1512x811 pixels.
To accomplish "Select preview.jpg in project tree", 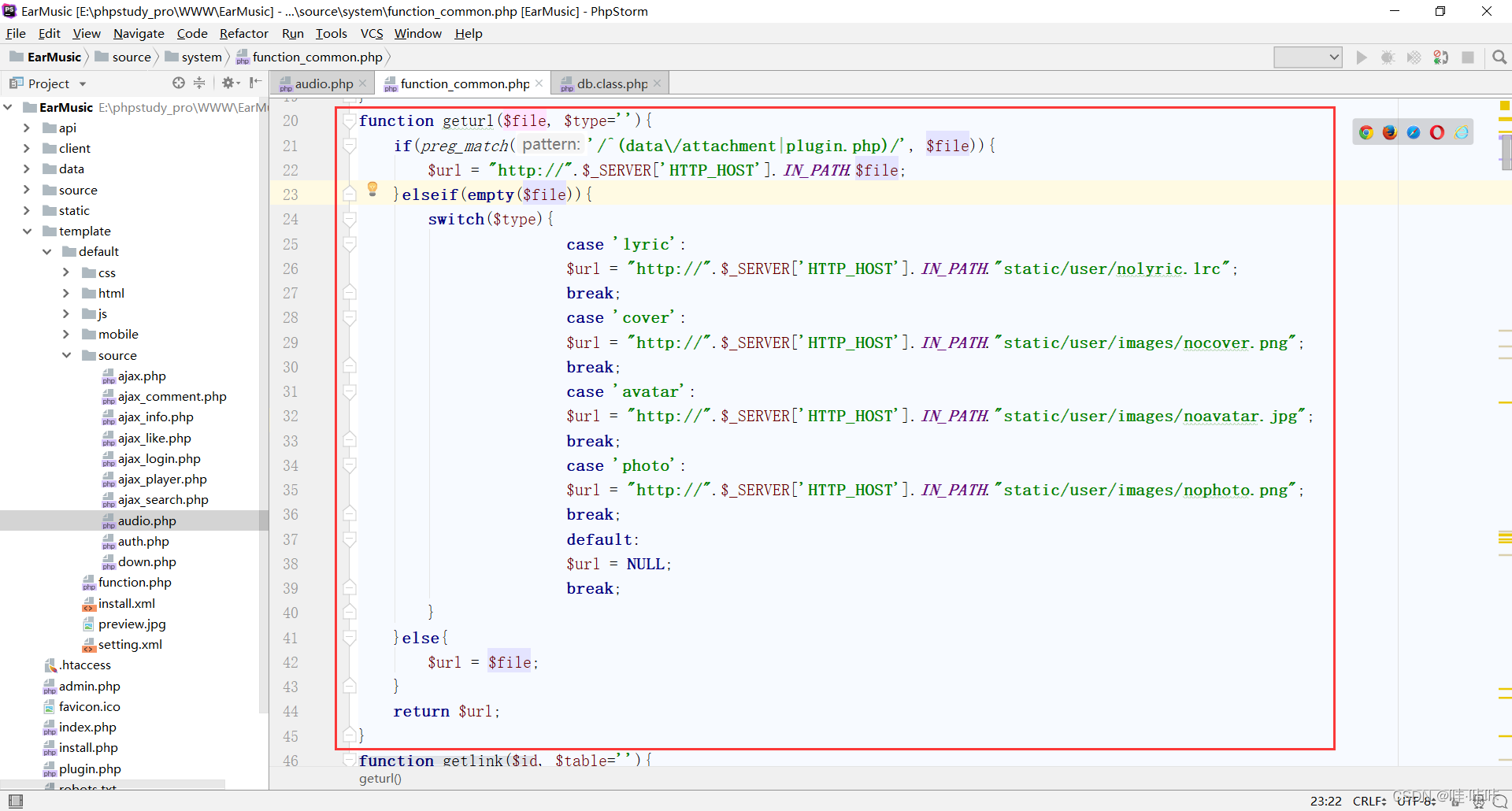I will click(132, 624).
